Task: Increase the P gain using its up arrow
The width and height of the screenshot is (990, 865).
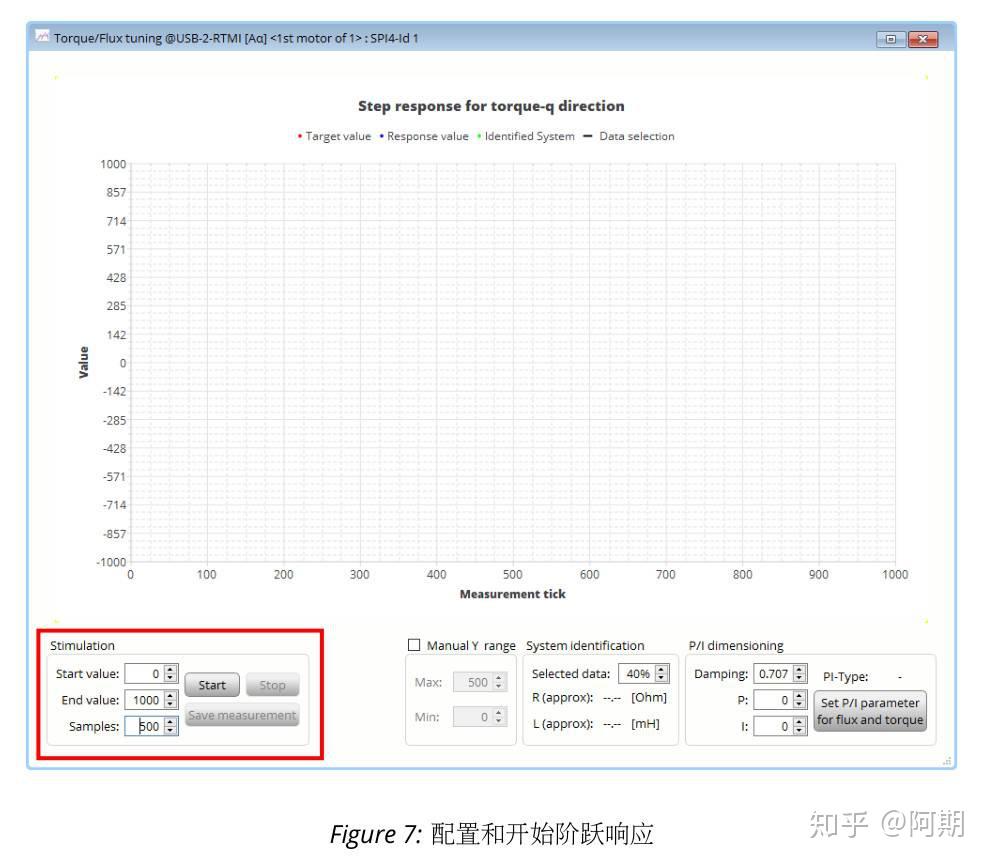Action: coord(798,694)
